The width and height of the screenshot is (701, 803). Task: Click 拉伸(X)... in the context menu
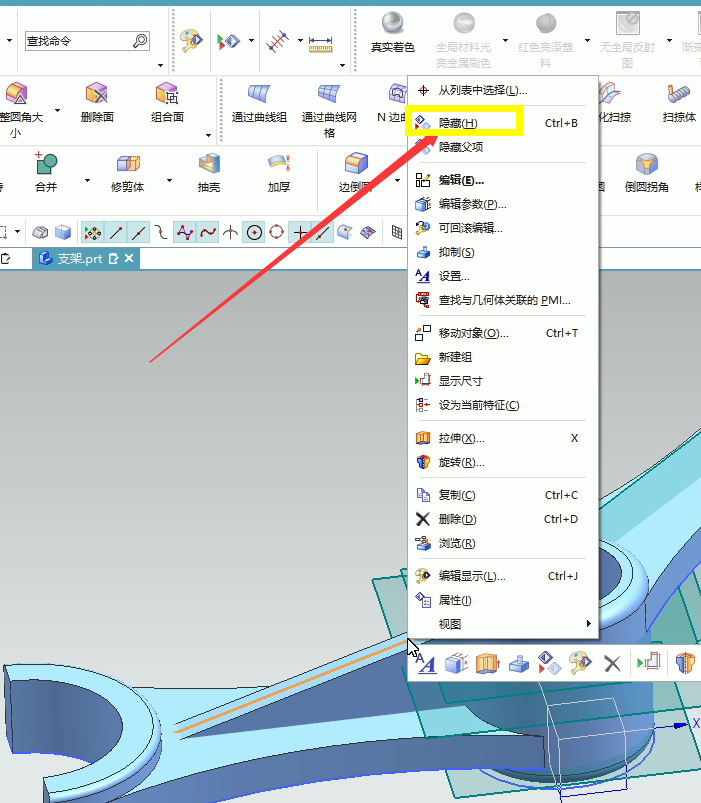461,438
